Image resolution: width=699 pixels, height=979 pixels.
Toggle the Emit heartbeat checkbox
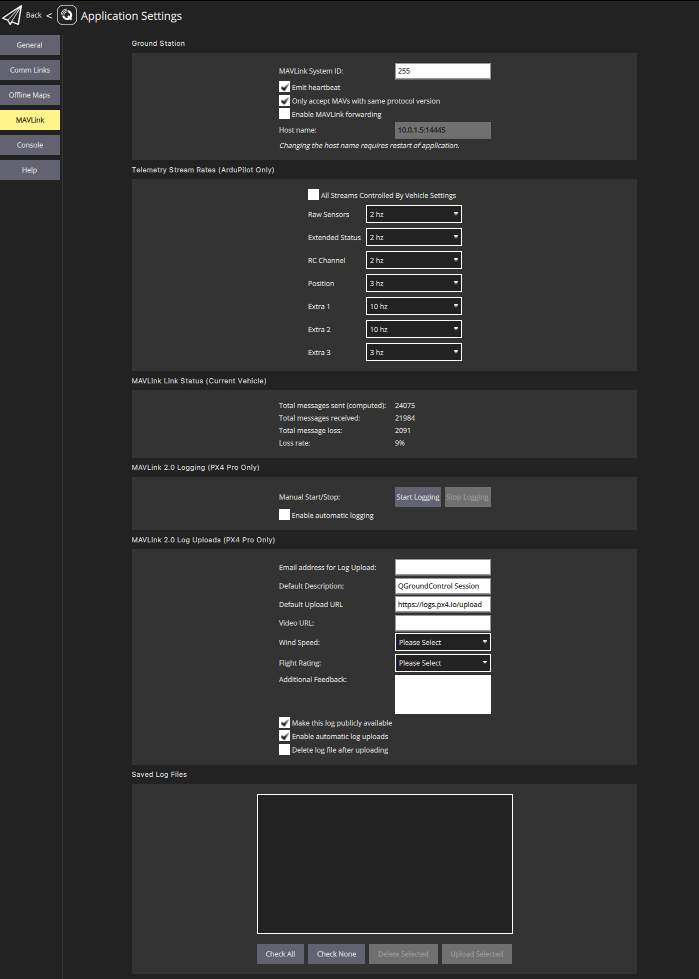[284, 88]
